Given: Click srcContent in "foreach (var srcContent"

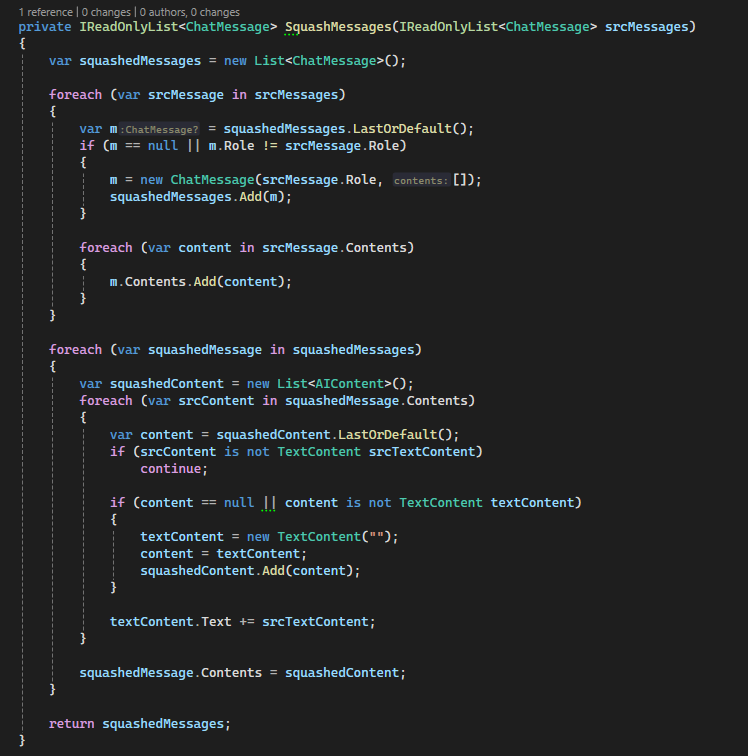Looking at the screenshot, I should point(216,401).
